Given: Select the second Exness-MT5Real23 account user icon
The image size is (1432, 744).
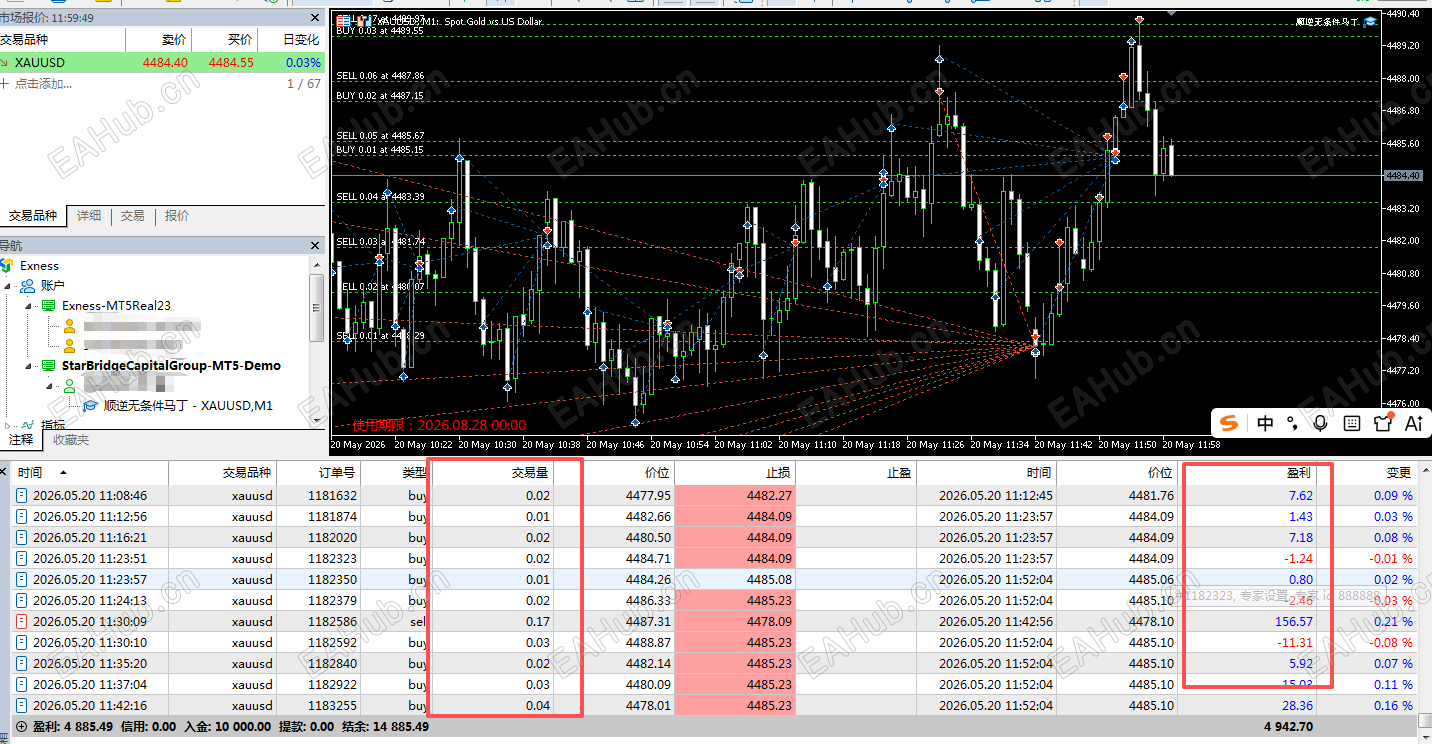Looking at the screenshot, I should [69, 346].
